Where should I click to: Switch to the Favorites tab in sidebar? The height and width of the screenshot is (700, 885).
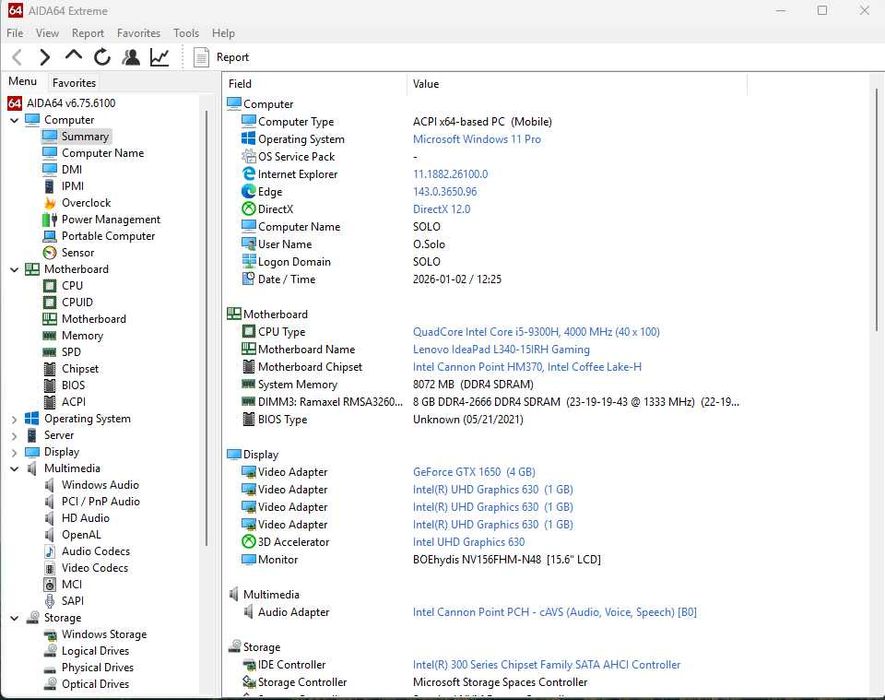(74, 83)
